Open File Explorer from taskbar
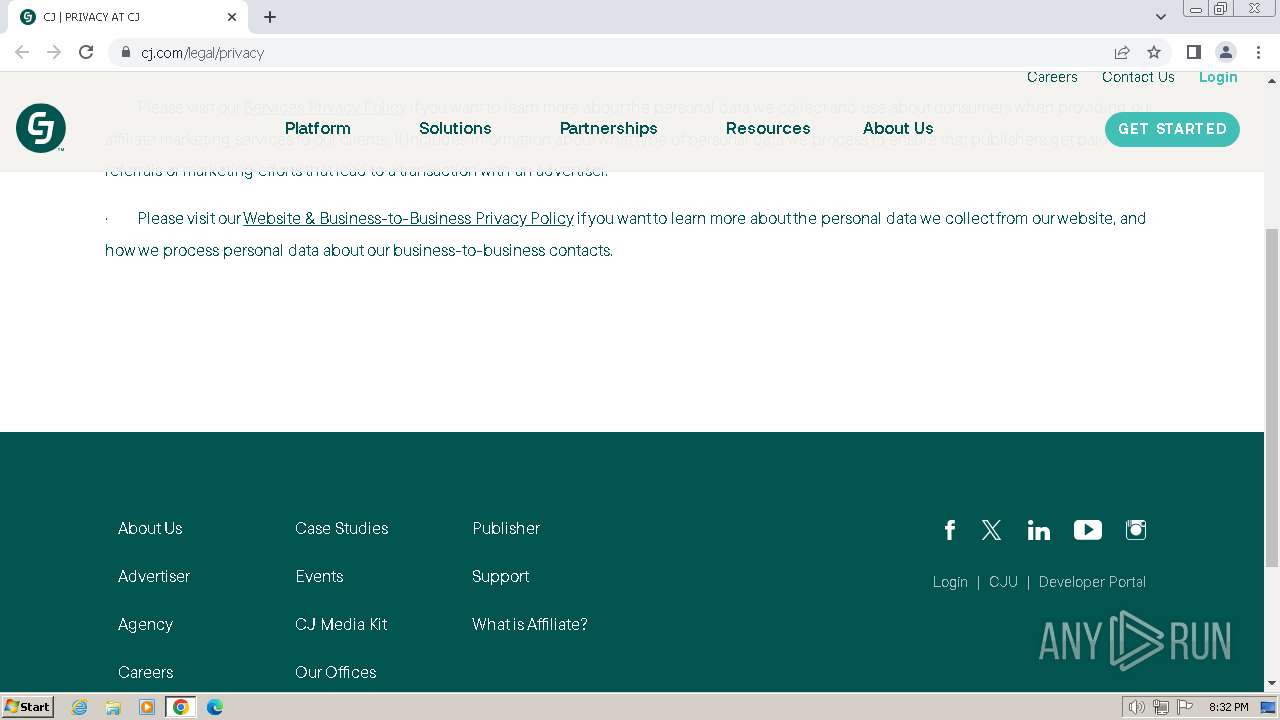 click(113, 707)
